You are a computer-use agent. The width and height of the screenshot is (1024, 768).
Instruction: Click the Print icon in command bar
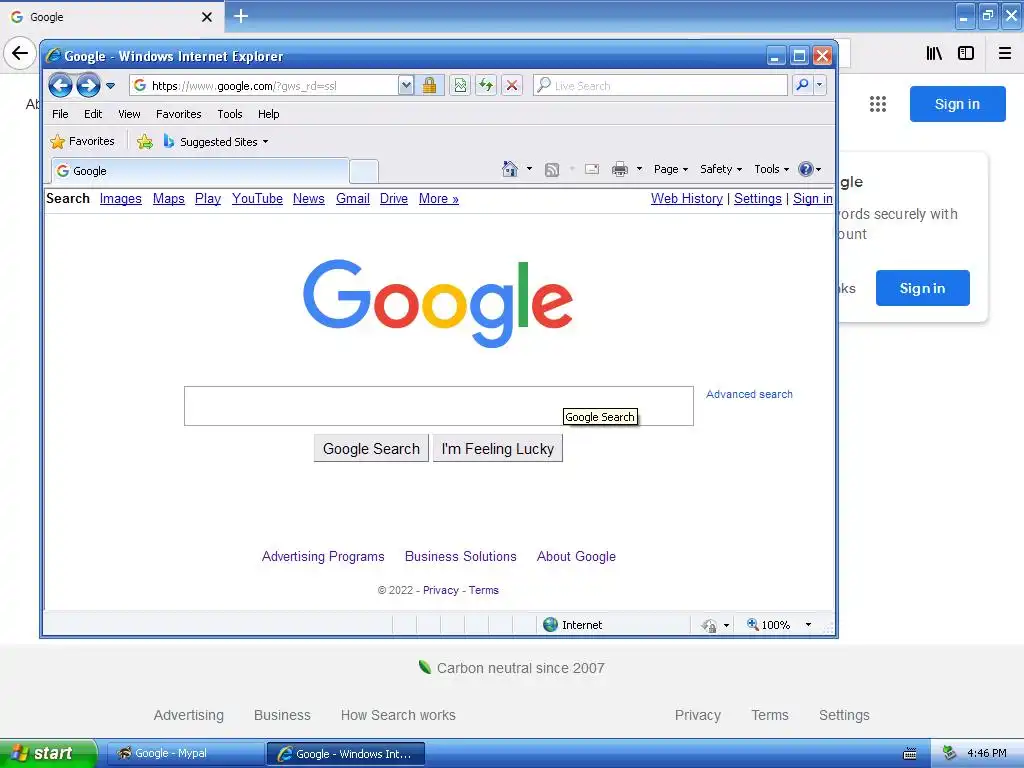click(x=620, y=170)
